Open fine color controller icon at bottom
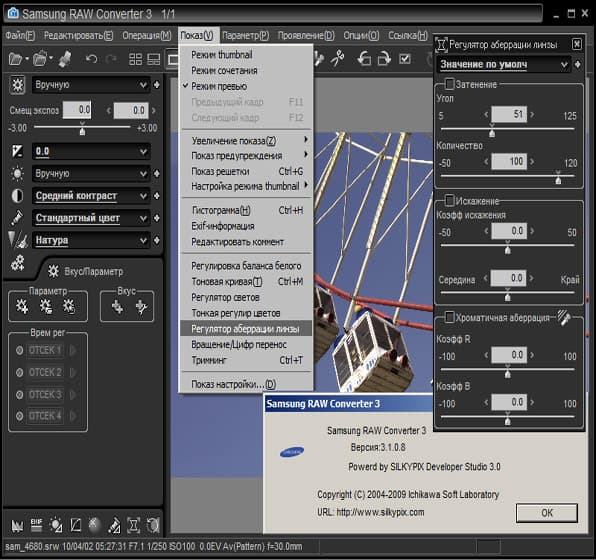Image resolution: width=596 pixels, height=560 pixels. click(114, 525)
